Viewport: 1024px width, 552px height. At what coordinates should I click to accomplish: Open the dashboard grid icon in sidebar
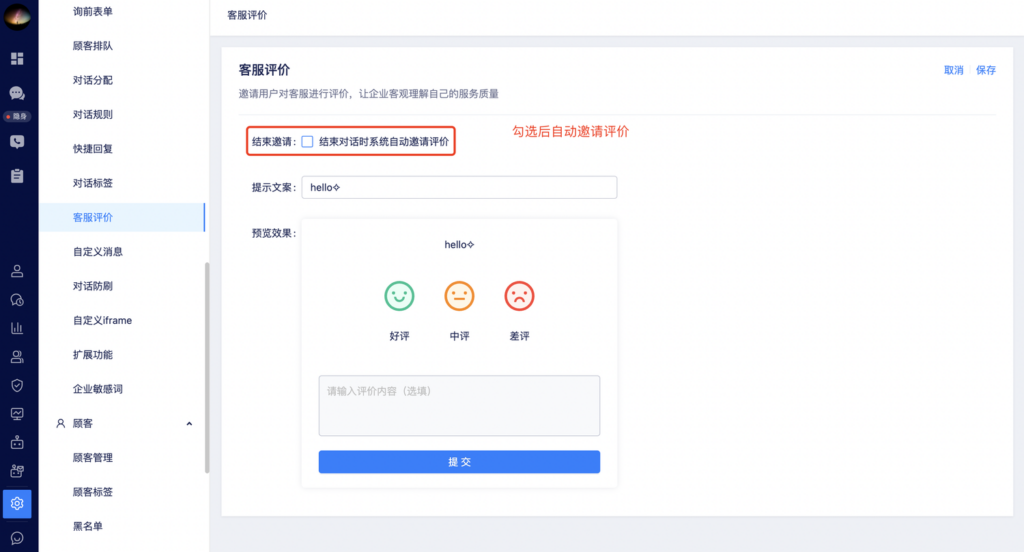point(17,59)
